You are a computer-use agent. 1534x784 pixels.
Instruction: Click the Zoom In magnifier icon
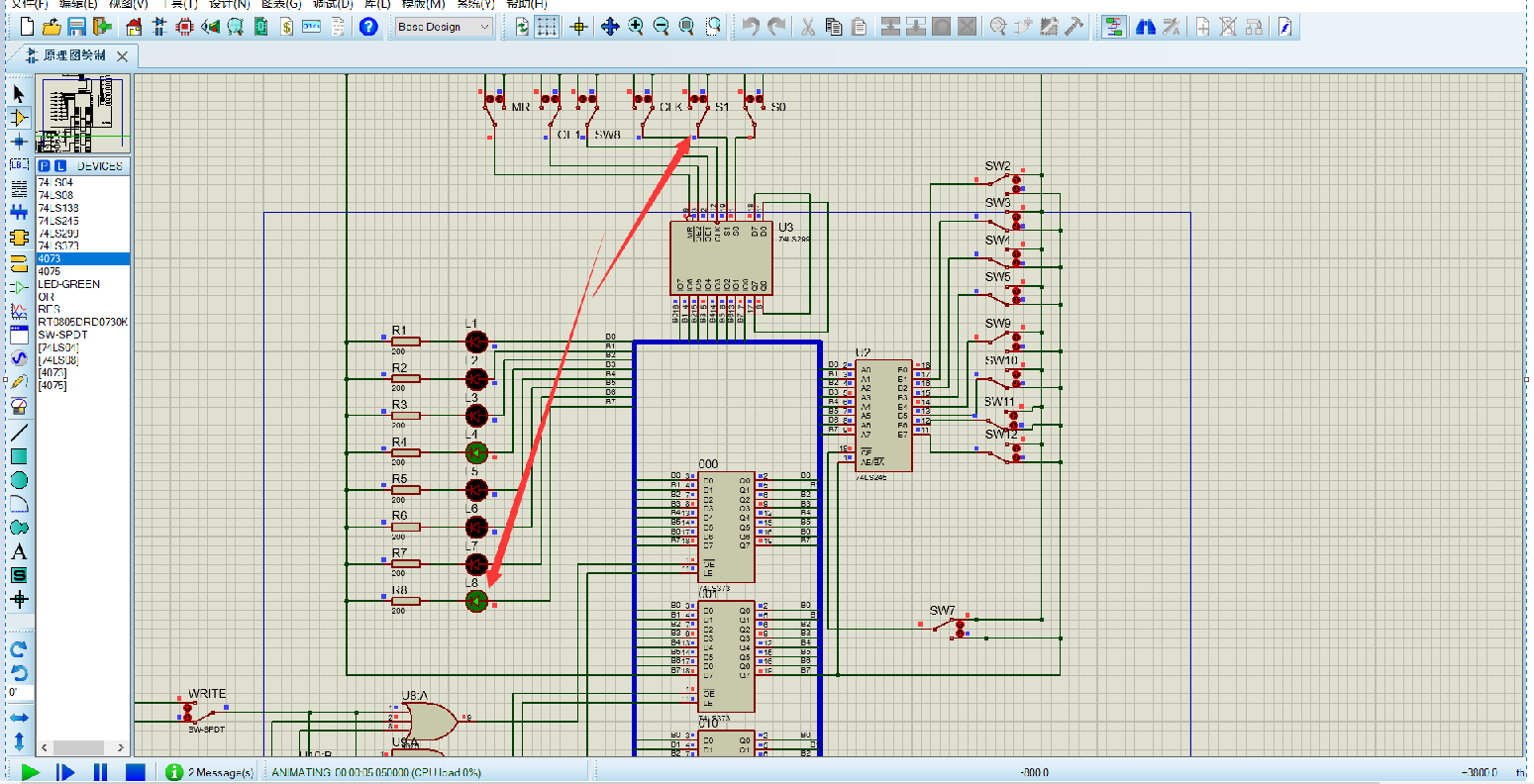[635, 27]
